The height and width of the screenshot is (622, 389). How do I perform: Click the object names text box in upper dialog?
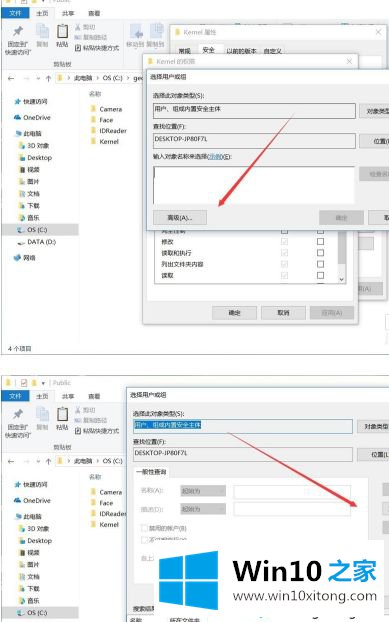(254, 185)
